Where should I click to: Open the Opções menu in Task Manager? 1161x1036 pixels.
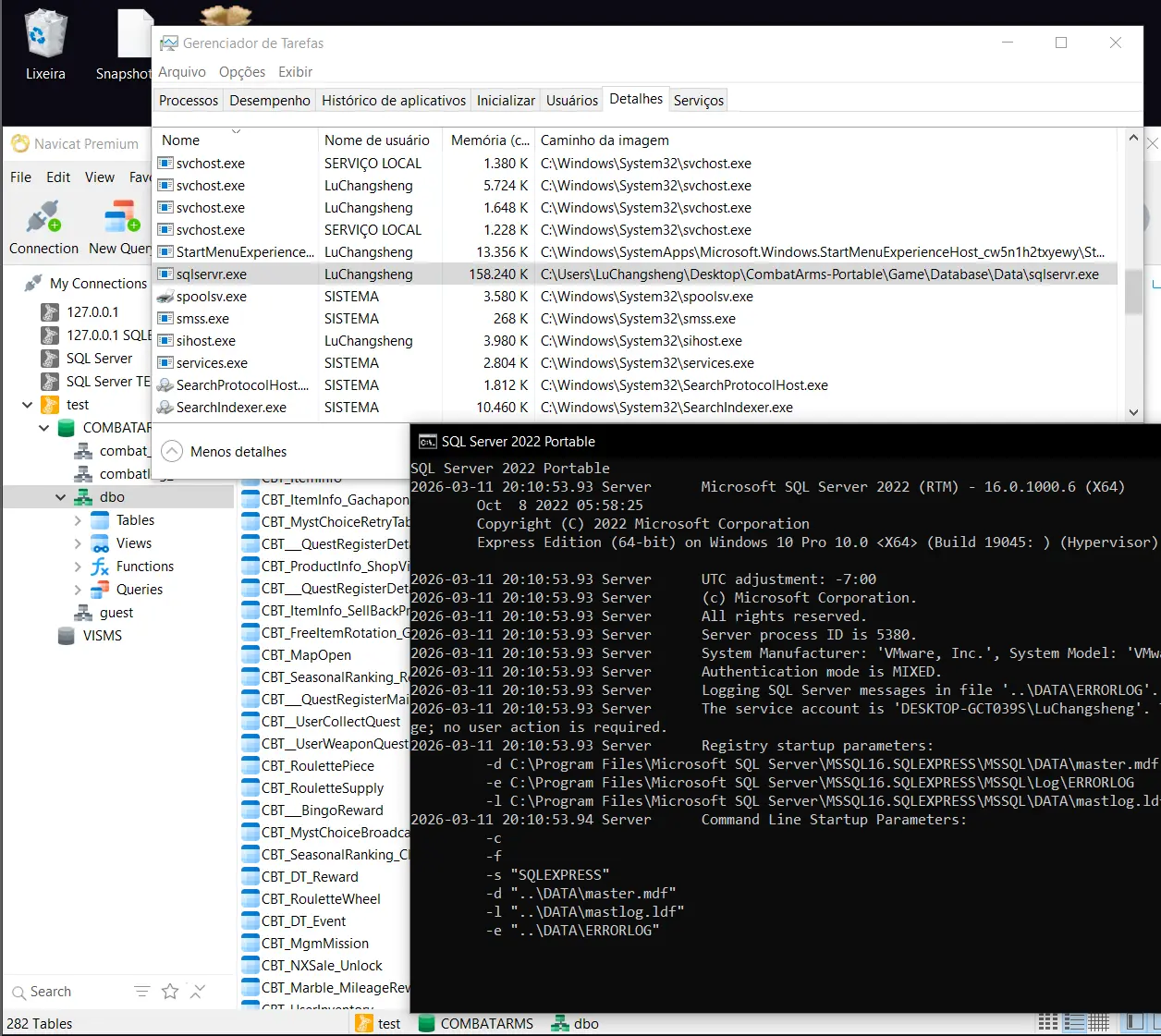click(x=242, y=72)
